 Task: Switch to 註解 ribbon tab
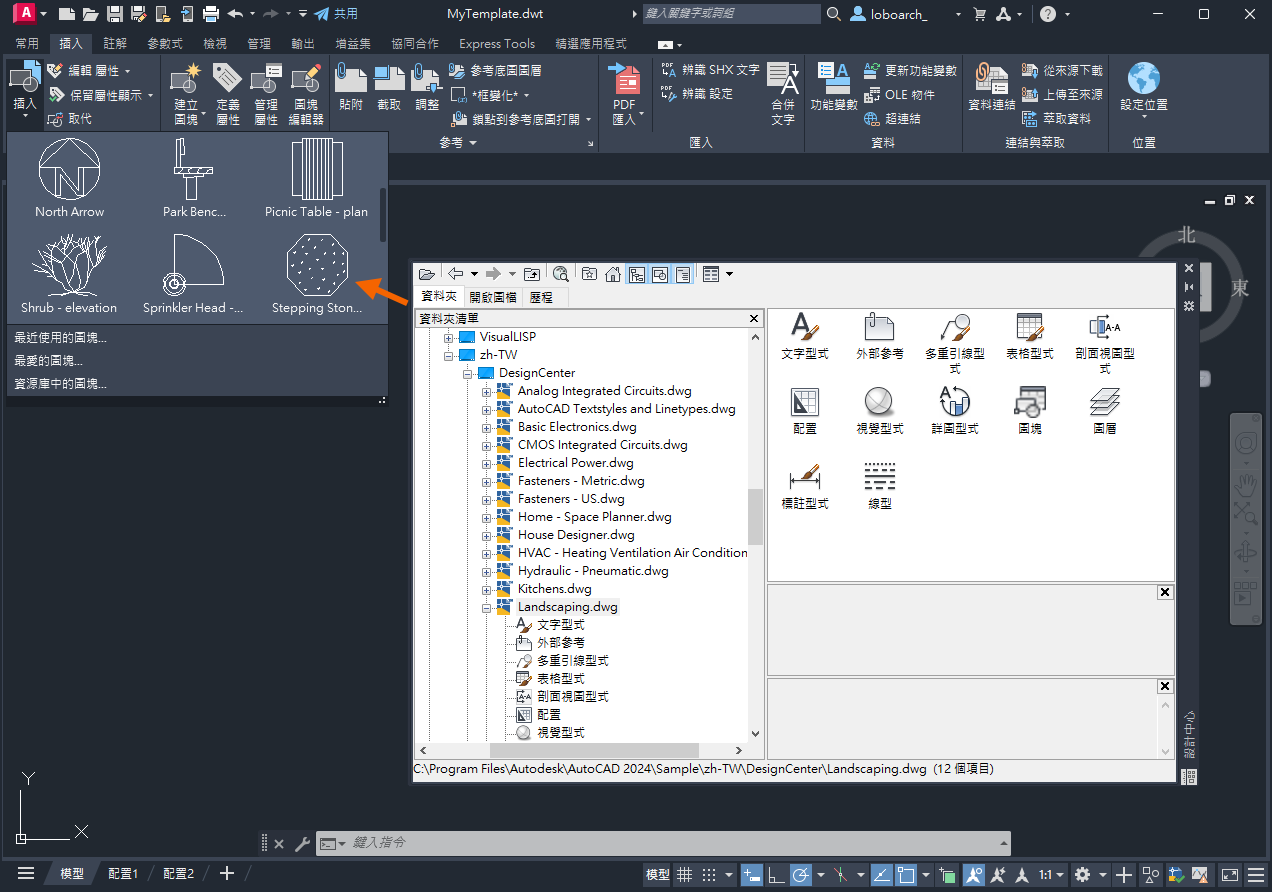pos(115,44)
